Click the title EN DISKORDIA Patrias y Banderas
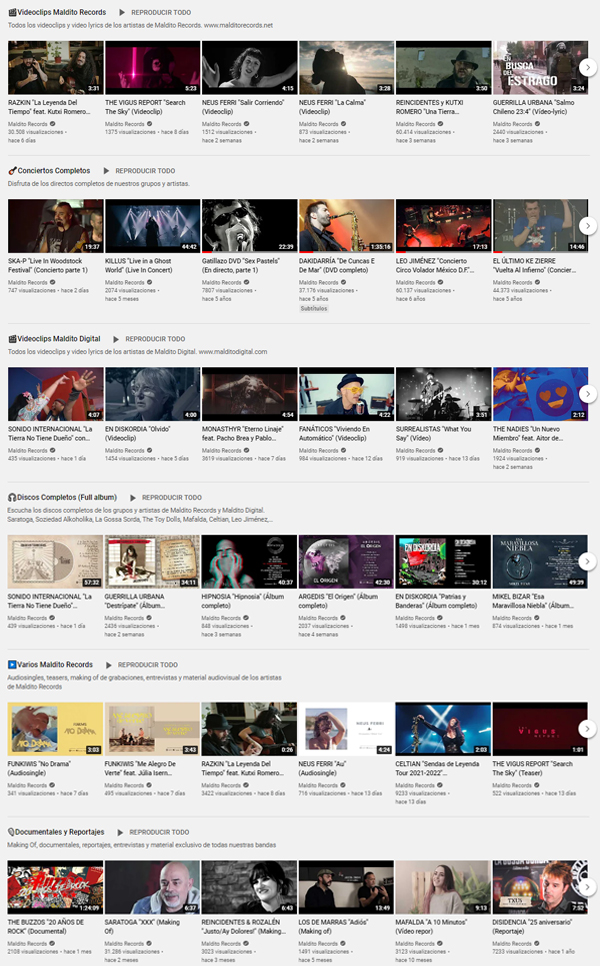 (x=436, y=601)
